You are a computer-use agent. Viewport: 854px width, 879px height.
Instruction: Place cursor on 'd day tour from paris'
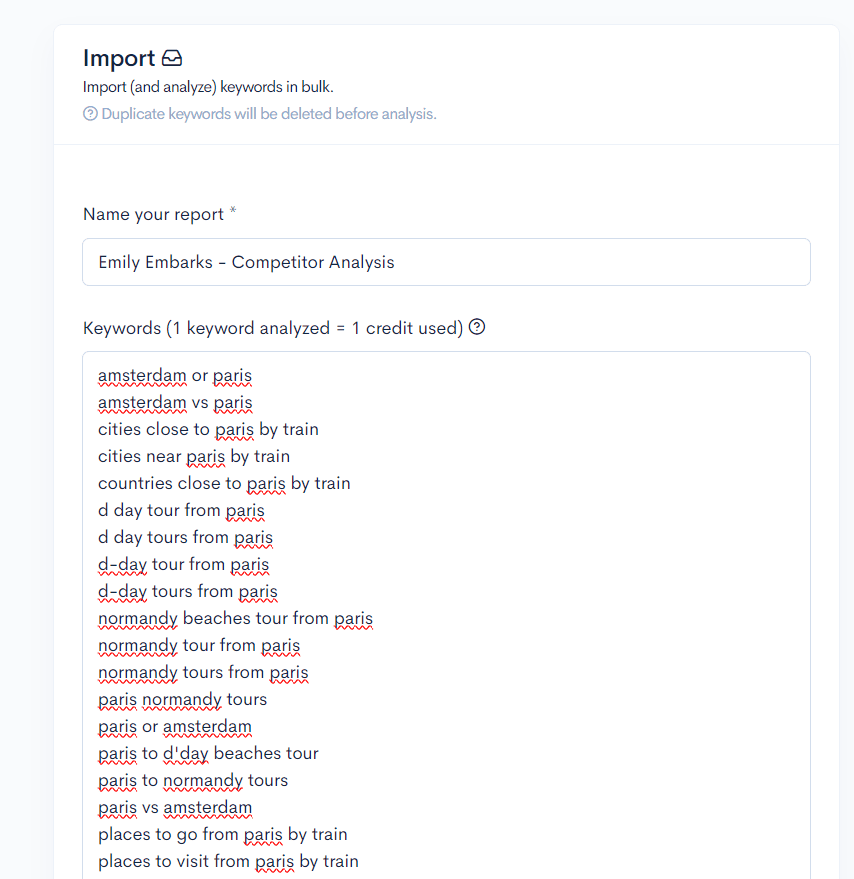coord(181,511)
